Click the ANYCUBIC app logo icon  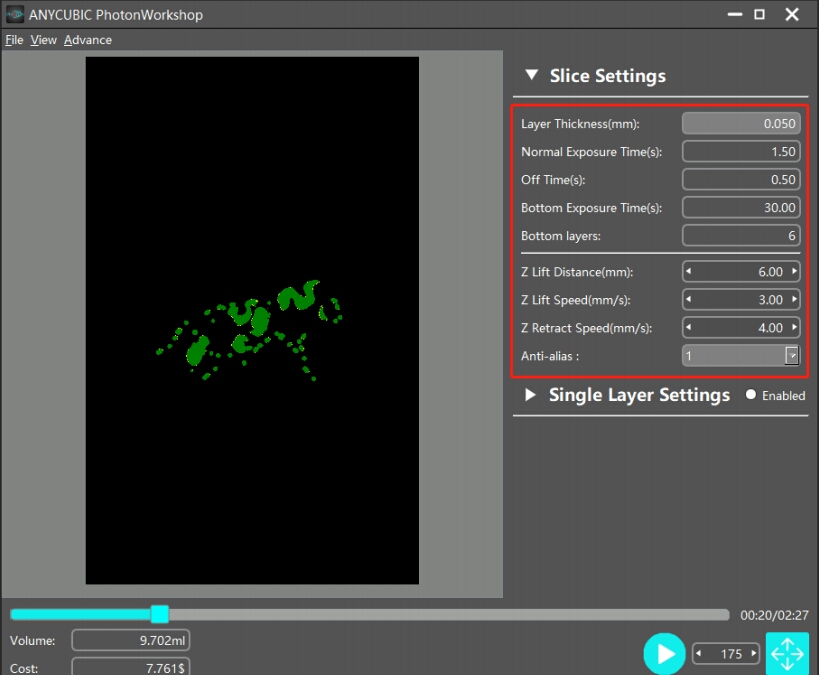click(15, 15)
